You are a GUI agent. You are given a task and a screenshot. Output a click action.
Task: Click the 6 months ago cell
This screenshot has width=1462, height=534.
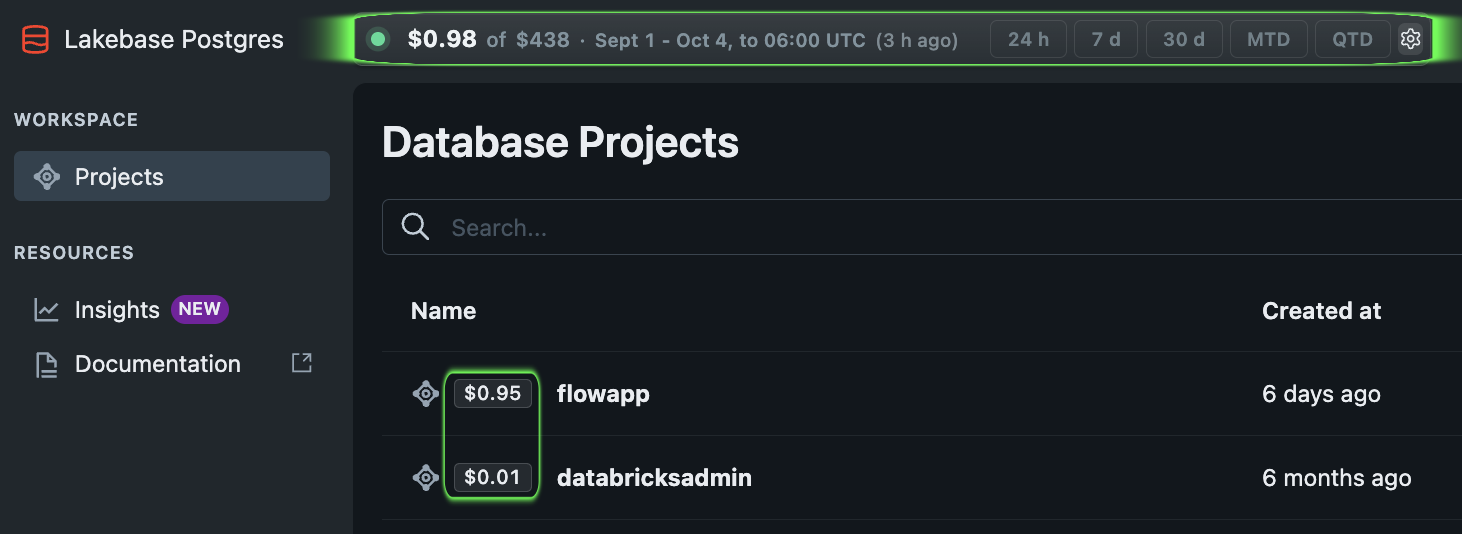click(1336, 478)
